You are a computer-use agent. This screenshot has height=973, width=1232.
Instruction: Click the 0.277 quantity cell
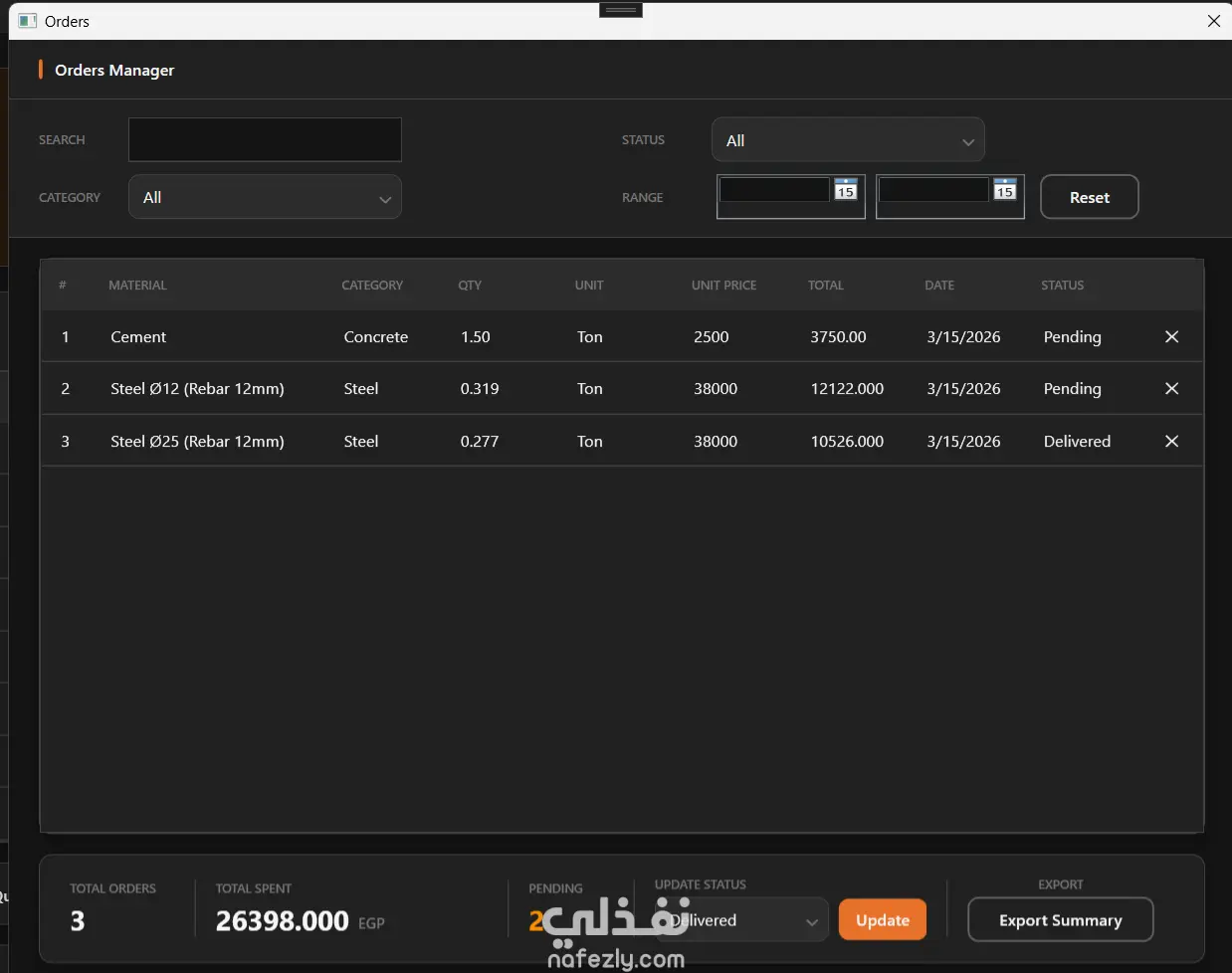pyautogui.click(x=480, y=442)
